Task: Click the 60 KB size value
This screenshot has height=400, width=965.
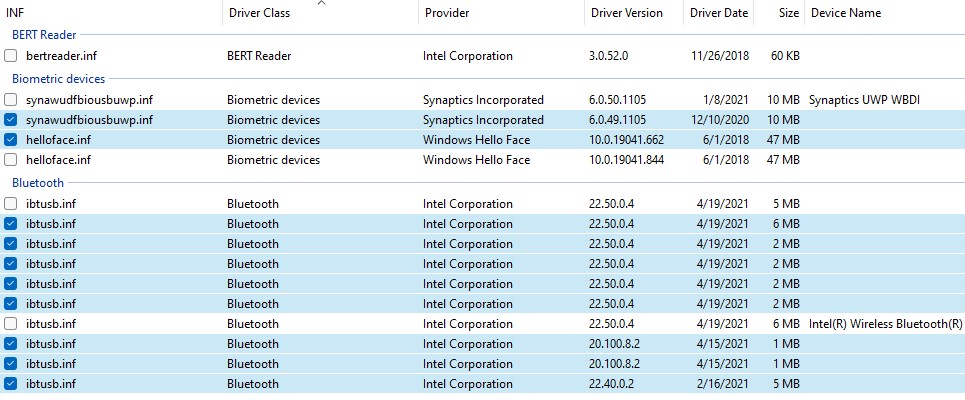Action: tap(785, 56)
